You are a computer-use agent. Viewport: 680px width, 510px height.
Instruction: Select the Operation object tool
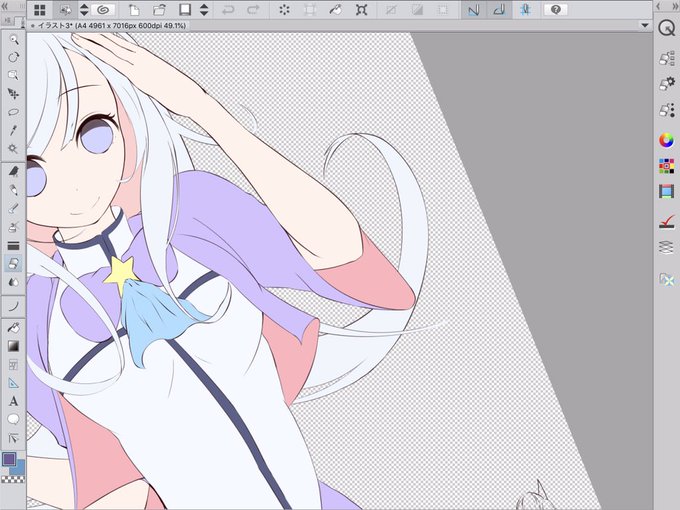tap(14, 75)
